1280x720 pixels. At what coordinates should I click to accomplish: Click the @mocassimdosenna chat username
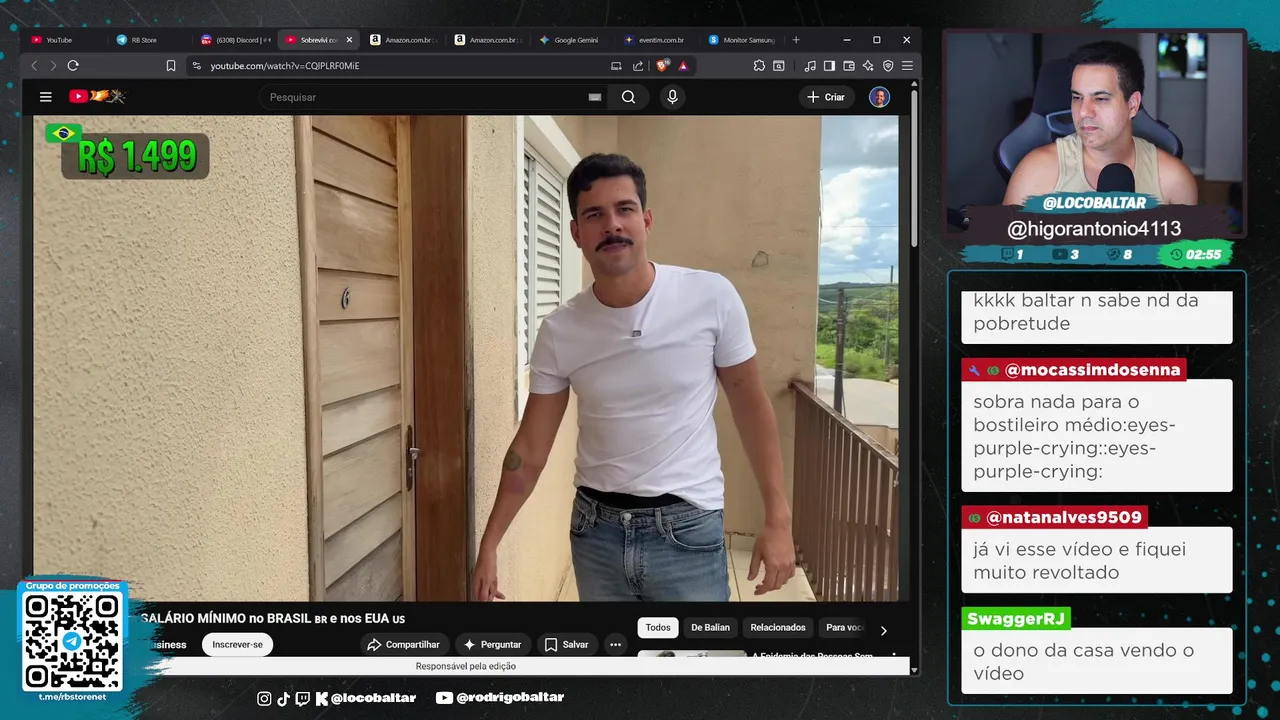[x=1092, y=370]
